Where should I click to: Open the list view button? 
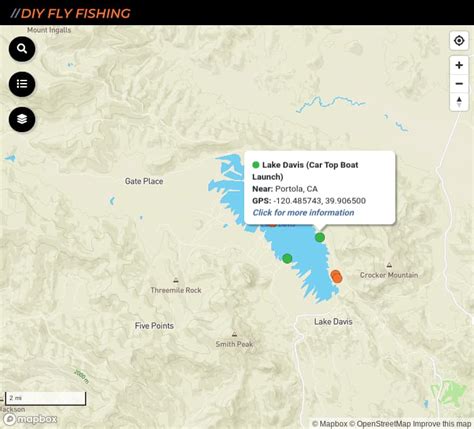click(x=22, y=84)
